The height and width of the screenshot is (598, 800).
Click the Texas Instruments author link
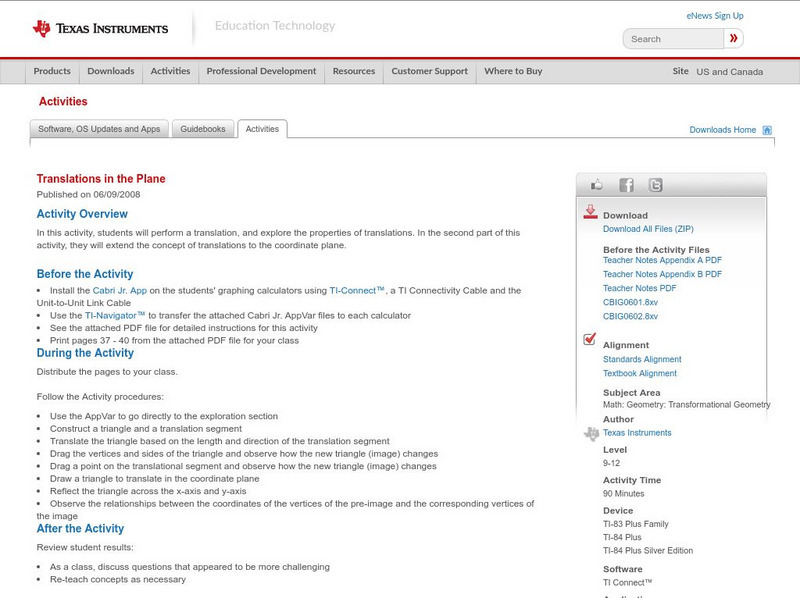pos(637,433)
